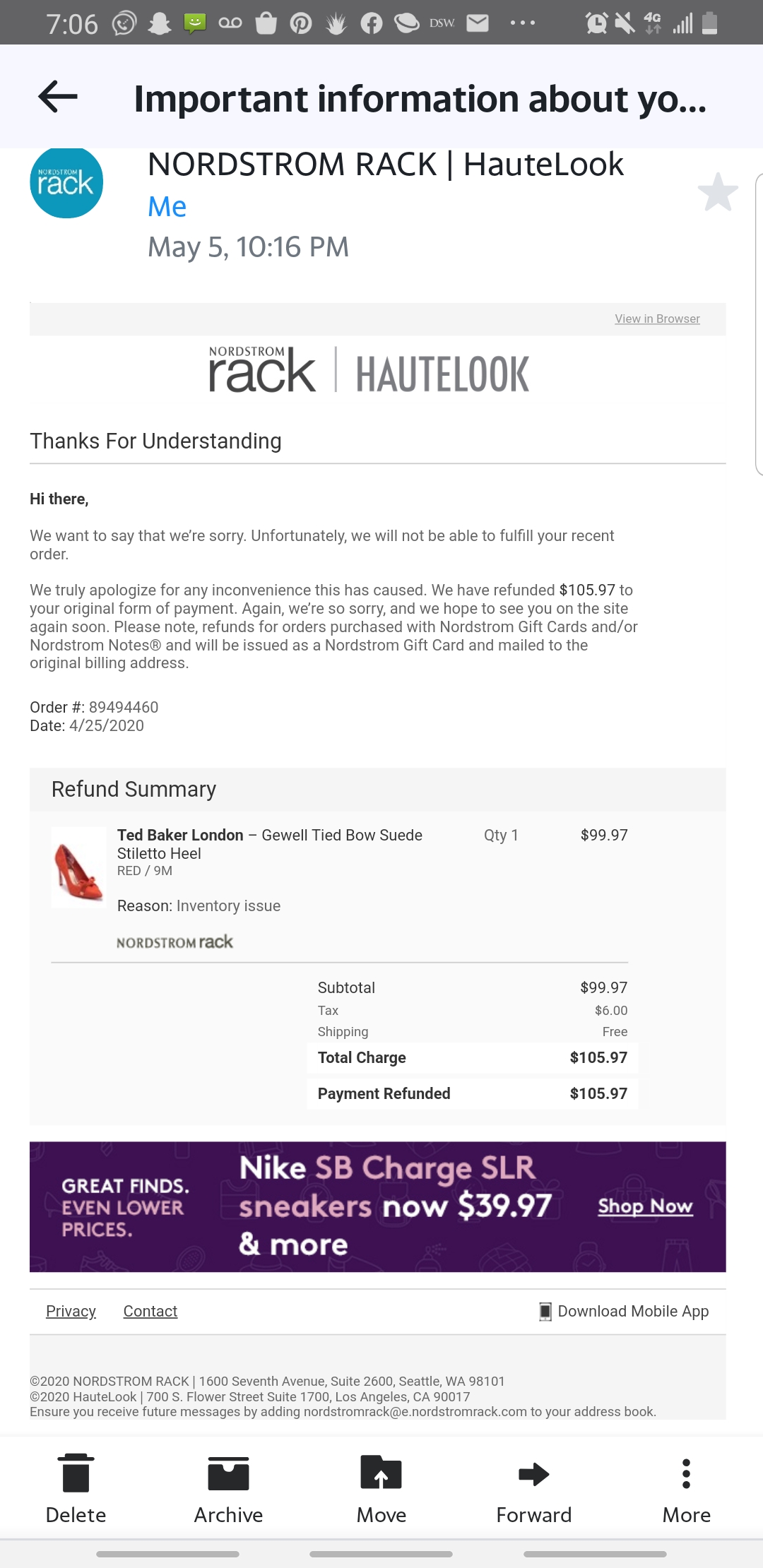This screenshot has width=763, height=1568.
Task: Tap the Shop Now link
Action: tap(645, 1206)
